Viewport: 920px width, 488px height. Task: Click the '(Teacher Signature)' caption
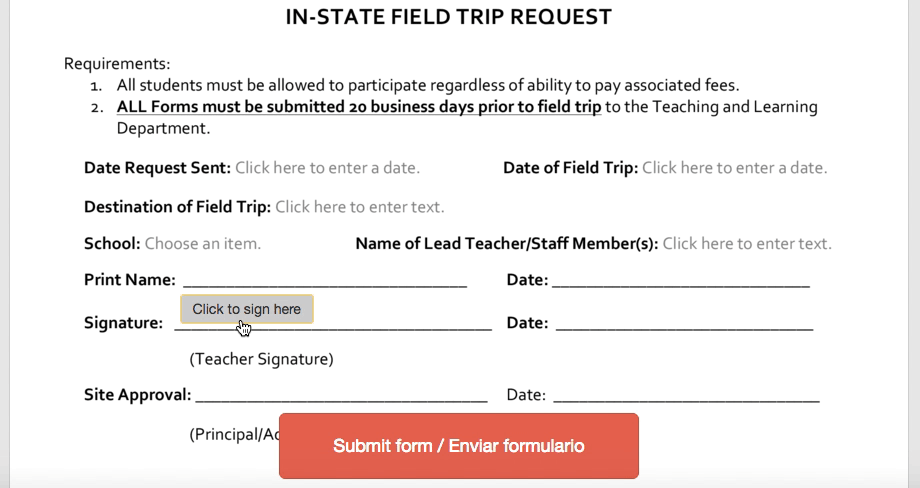261,359
